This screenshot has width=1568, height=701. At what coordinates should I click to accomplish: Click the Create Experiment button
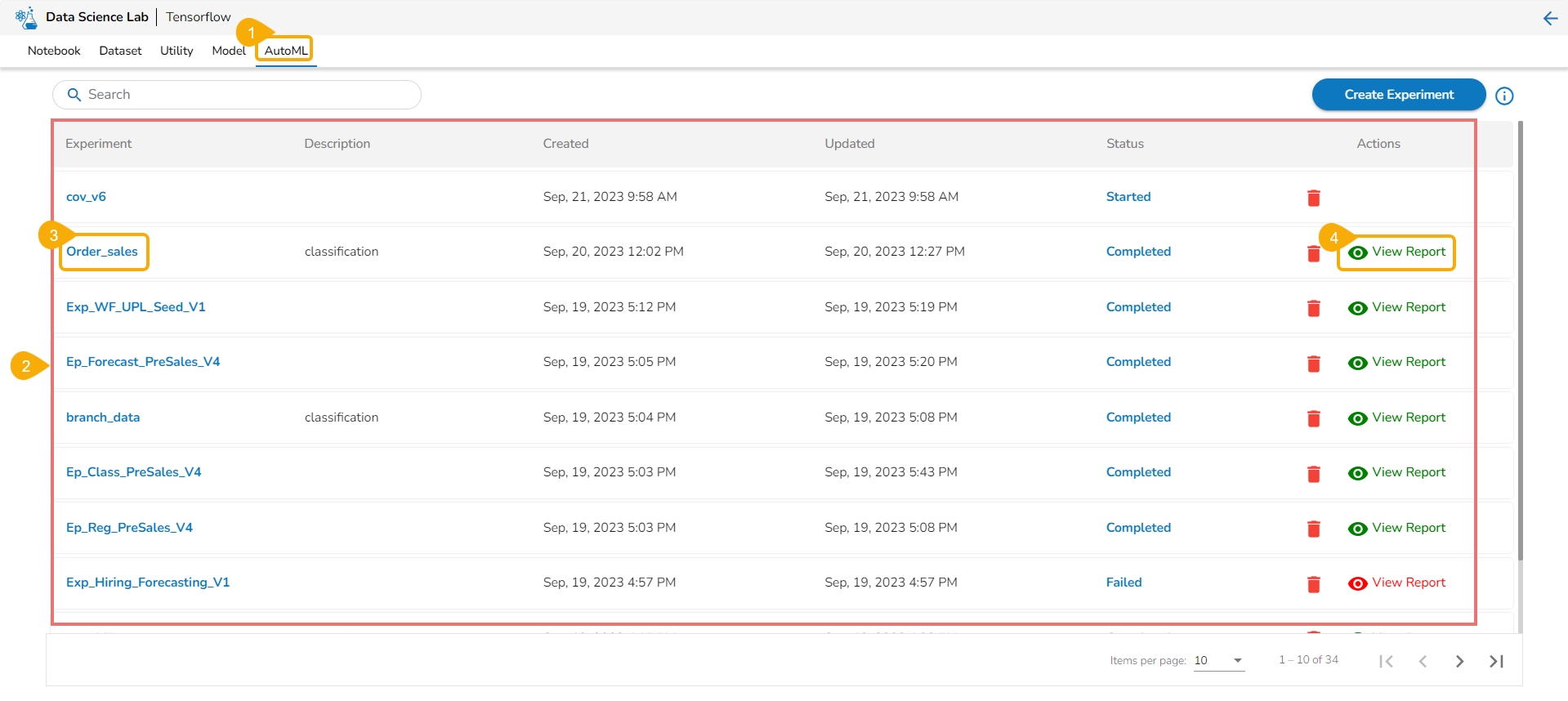[x=1398, y=95]
